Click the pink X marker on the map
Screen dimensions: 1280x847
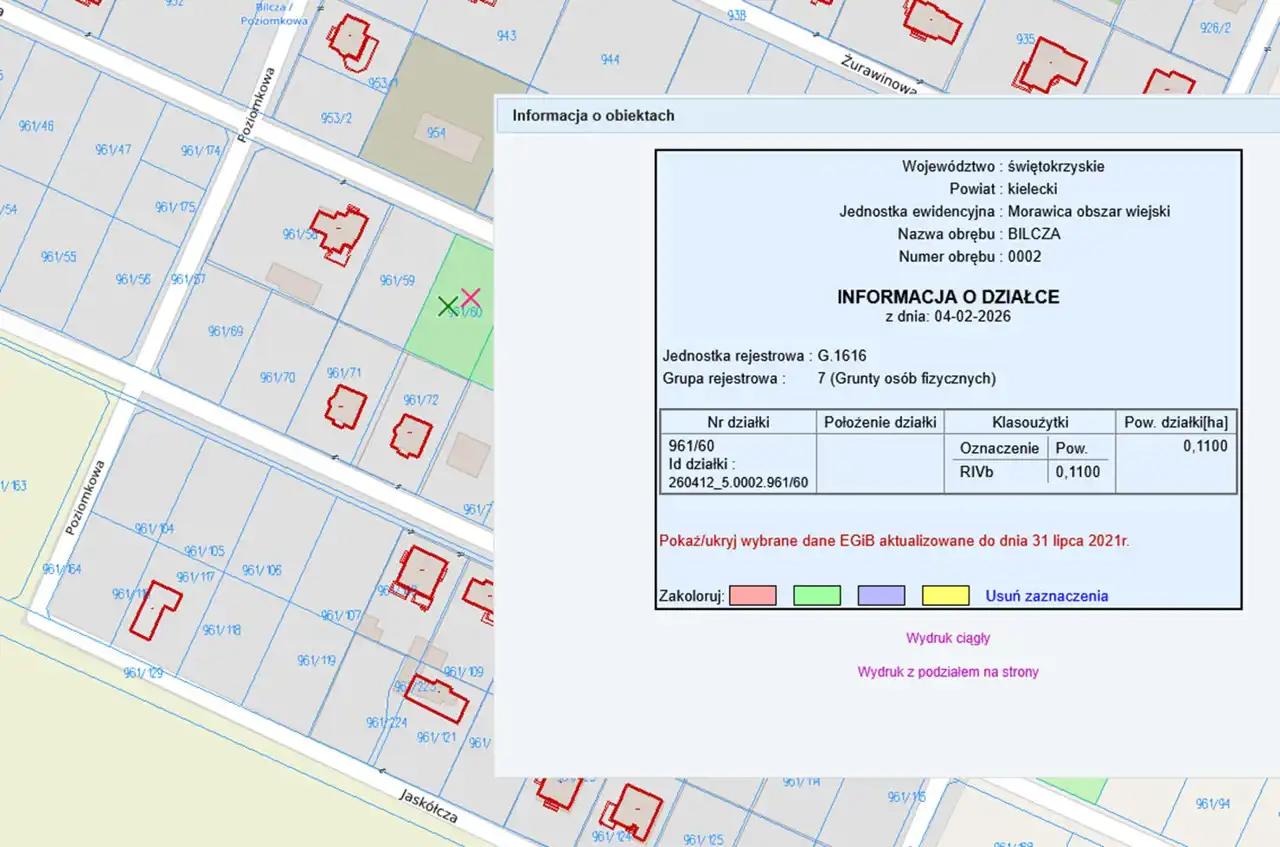(470, 297)
